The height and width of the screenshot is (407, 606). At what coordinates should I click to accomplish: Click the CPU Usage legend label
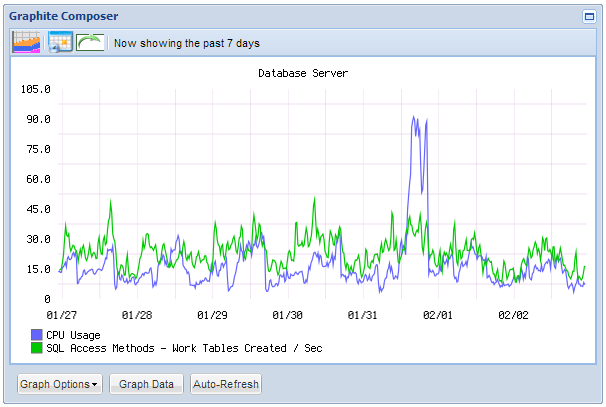[x=73, y=335]
